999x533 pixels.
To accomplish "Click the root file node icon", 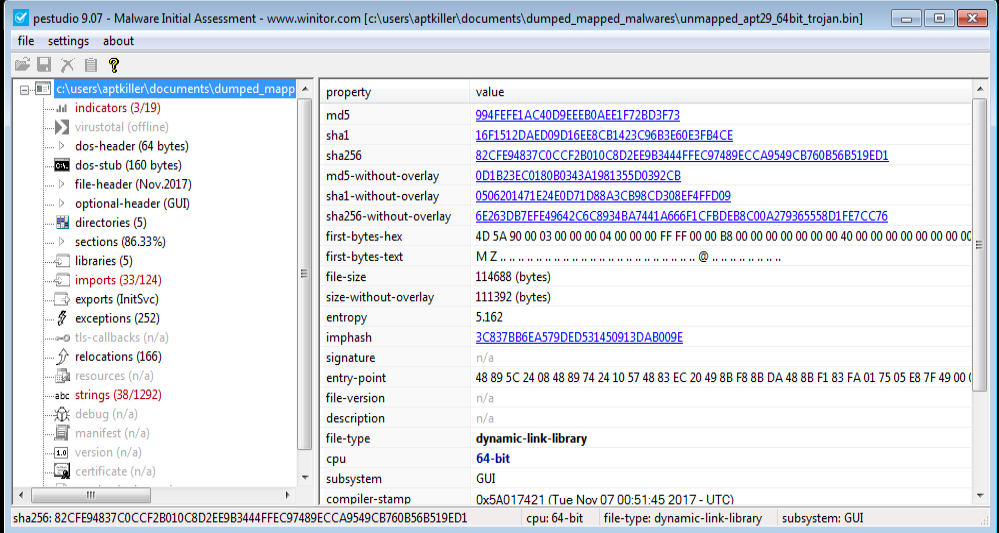I will coord(43,89).
